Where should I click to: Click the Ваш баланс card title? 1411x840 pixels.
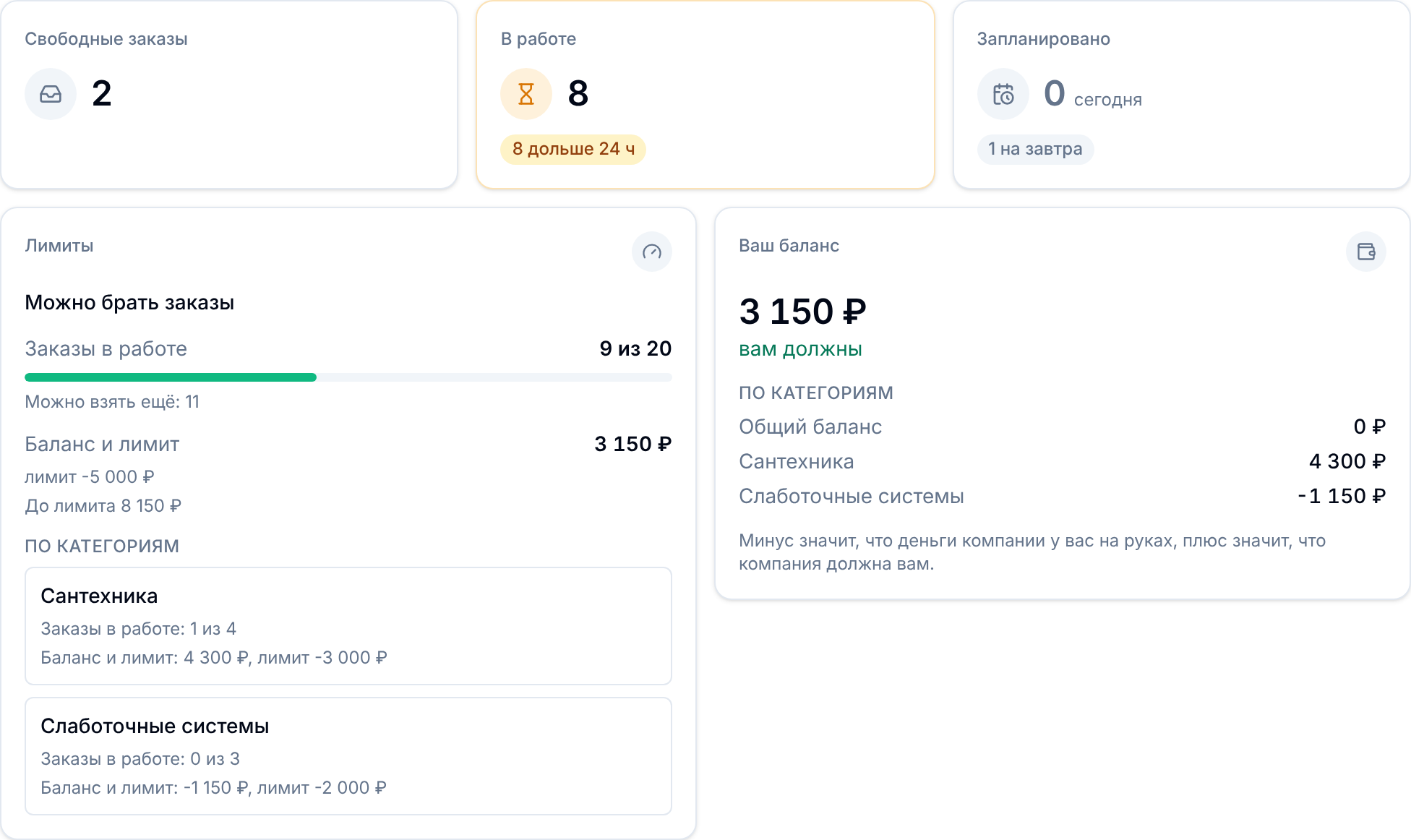789,246
